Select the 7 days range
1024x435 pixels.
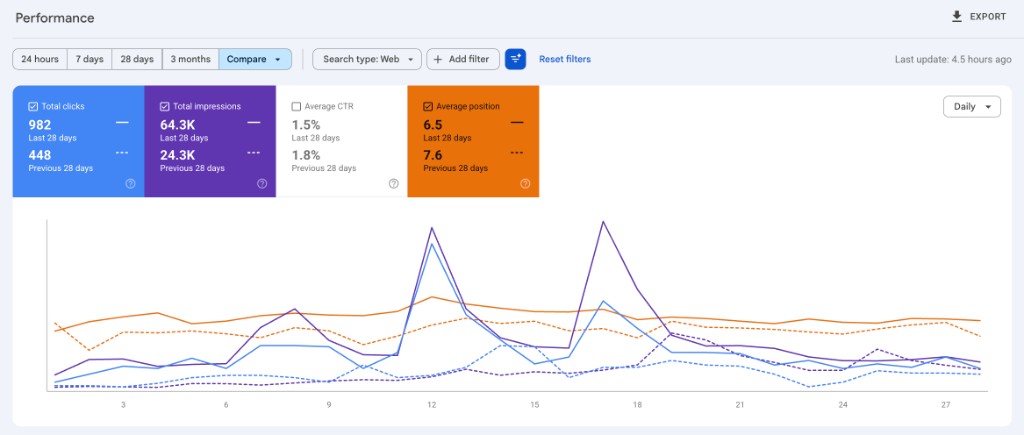pos(89,59)
